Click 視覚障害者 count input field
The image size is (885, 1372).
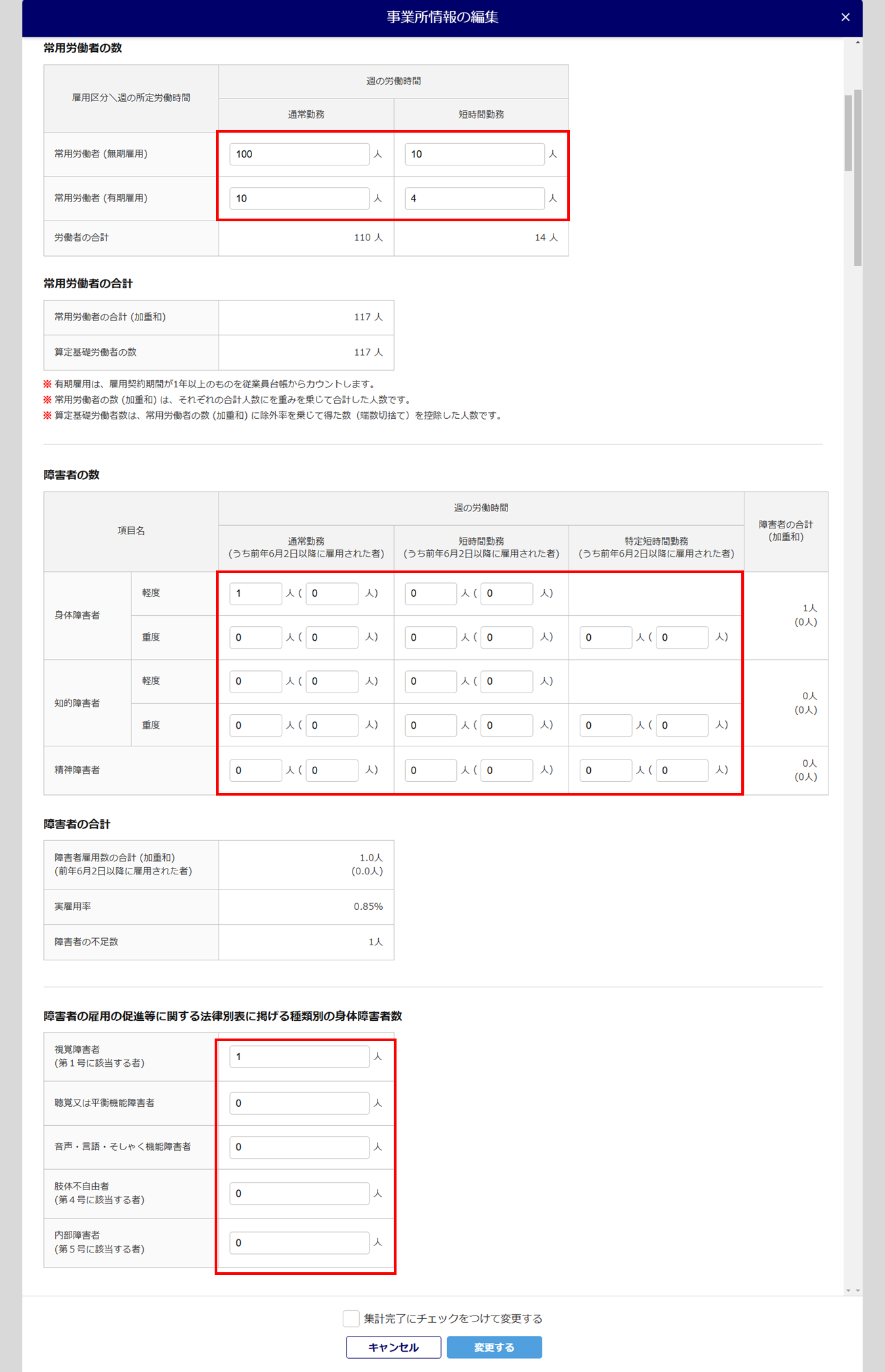299,1057
